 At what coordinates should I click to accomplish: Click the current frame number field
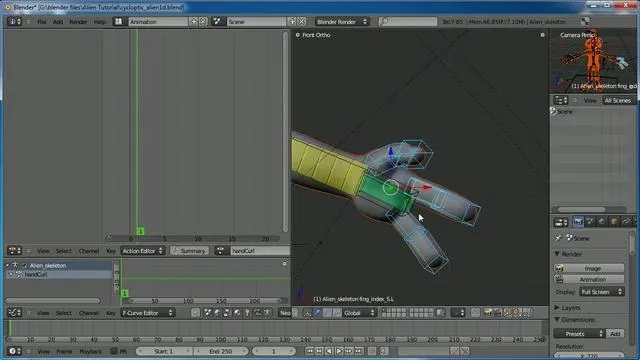[273, 351]
